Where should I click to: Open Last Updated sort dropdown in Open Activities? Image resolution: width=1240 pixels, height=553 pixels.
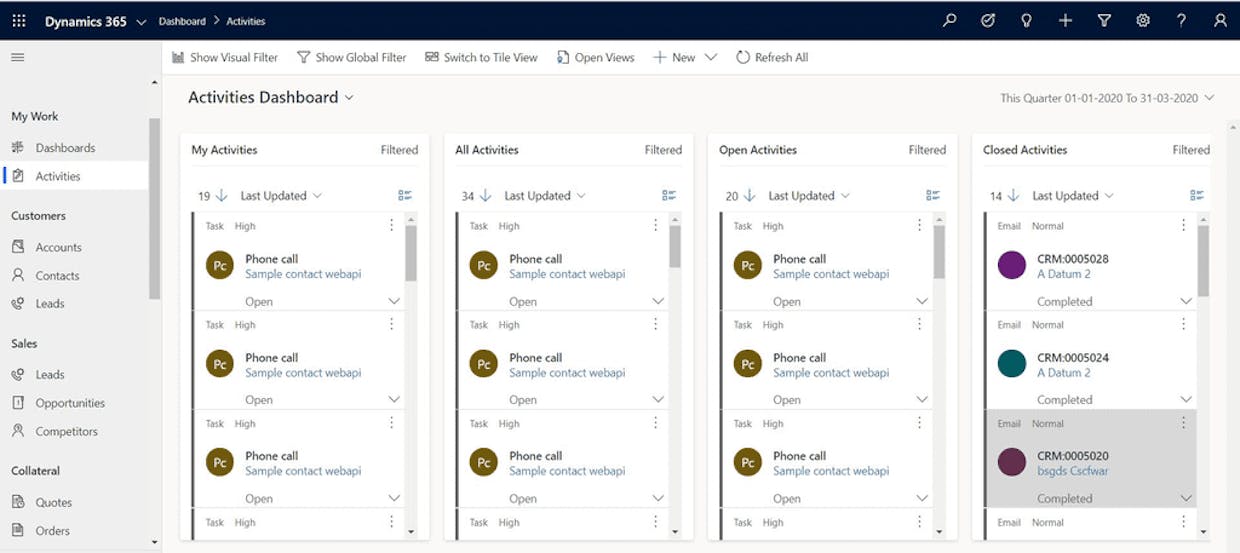coord(809,196)
